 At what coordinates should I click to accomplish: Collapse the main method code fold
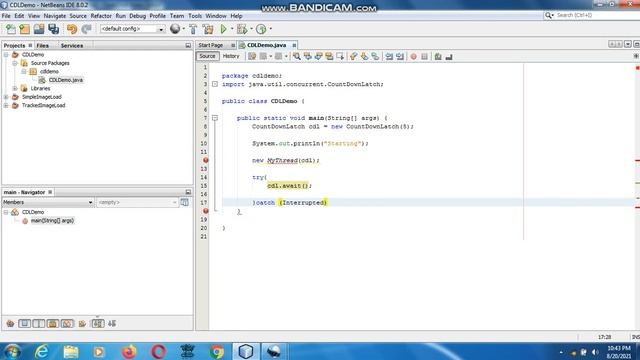tap(215, 118)
